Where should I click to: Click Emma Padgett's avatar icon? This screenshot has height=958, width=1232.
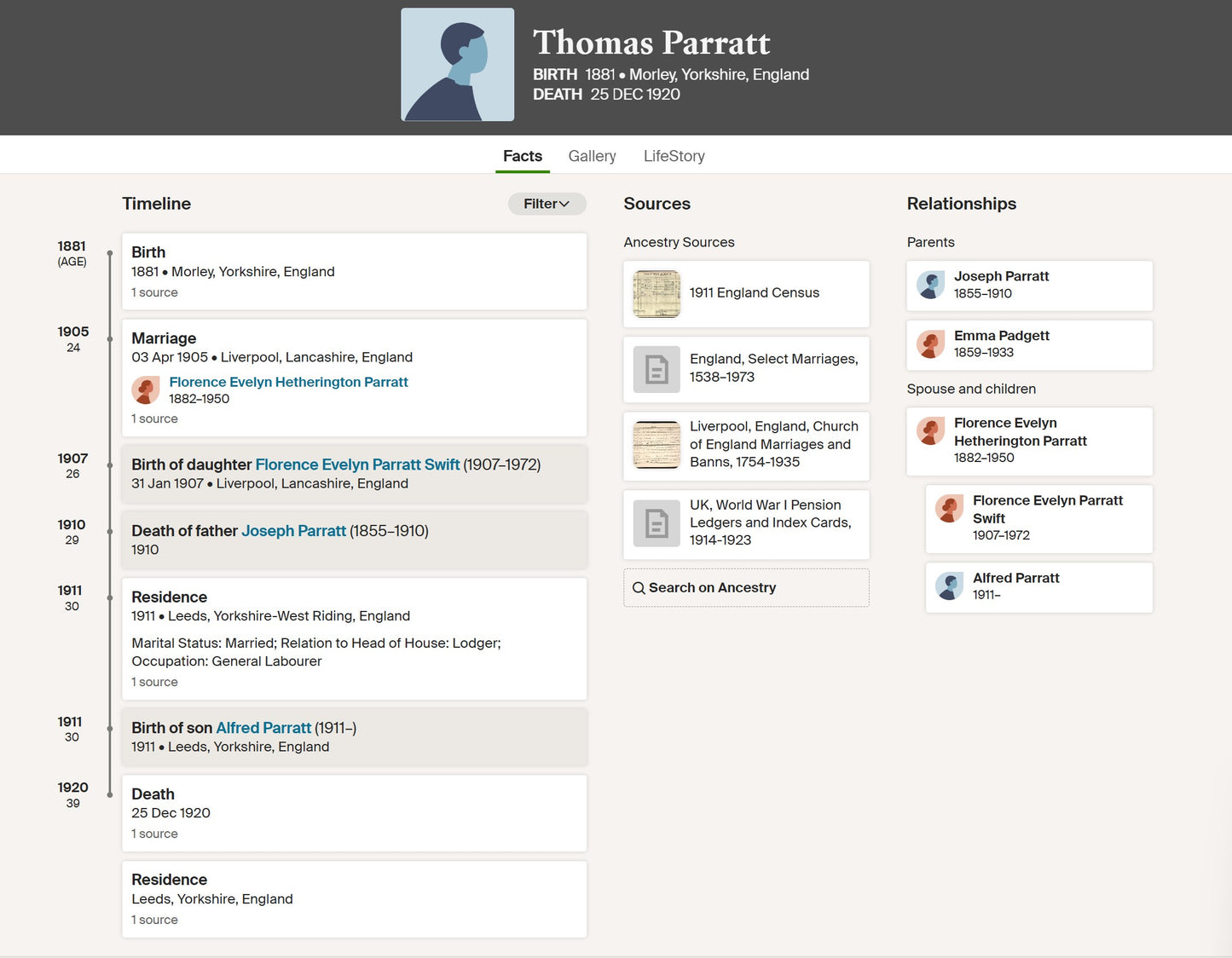point(930,344)
